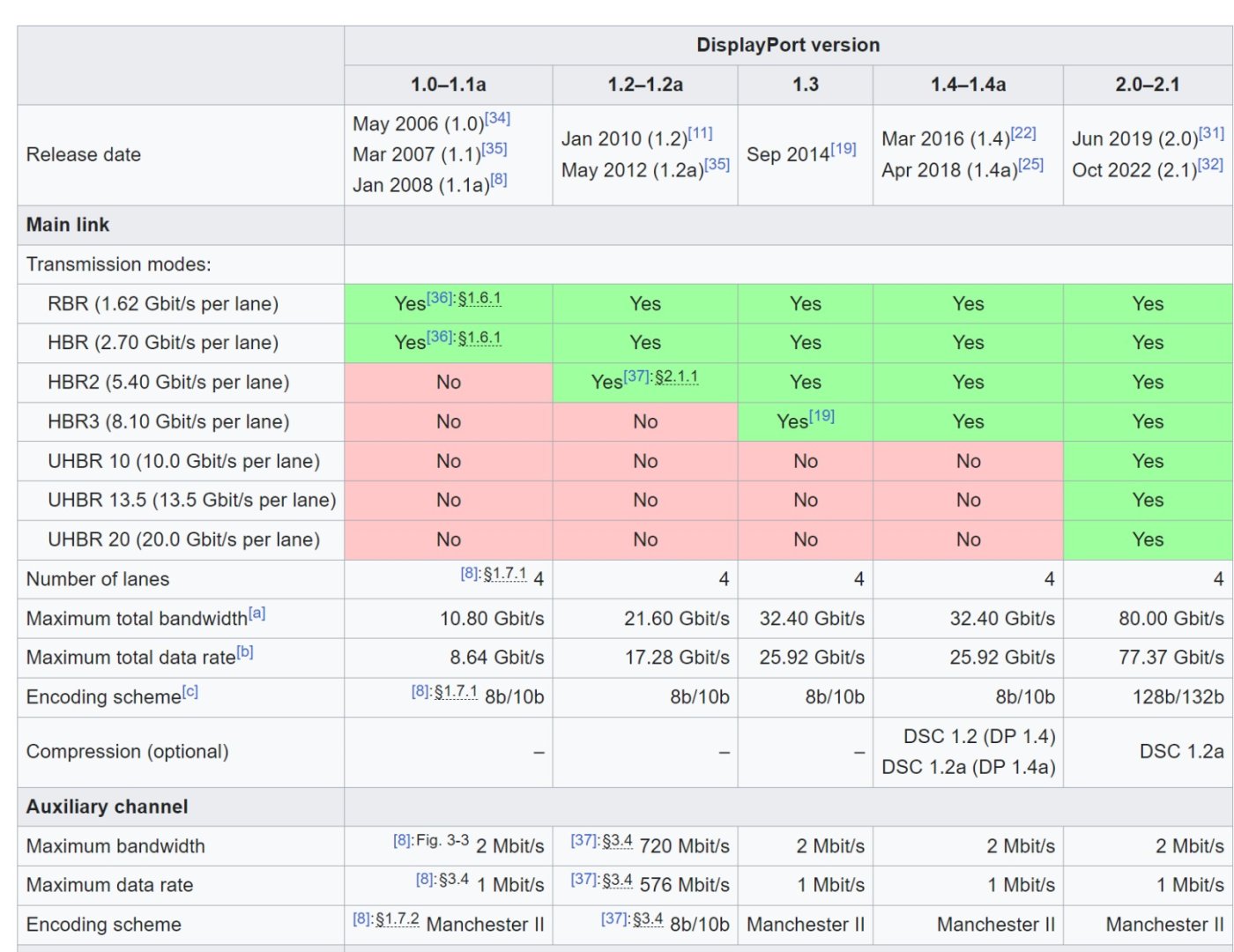
Task: Open footnote [a] after Maximum total bandwidth
Action: (256, 614)
